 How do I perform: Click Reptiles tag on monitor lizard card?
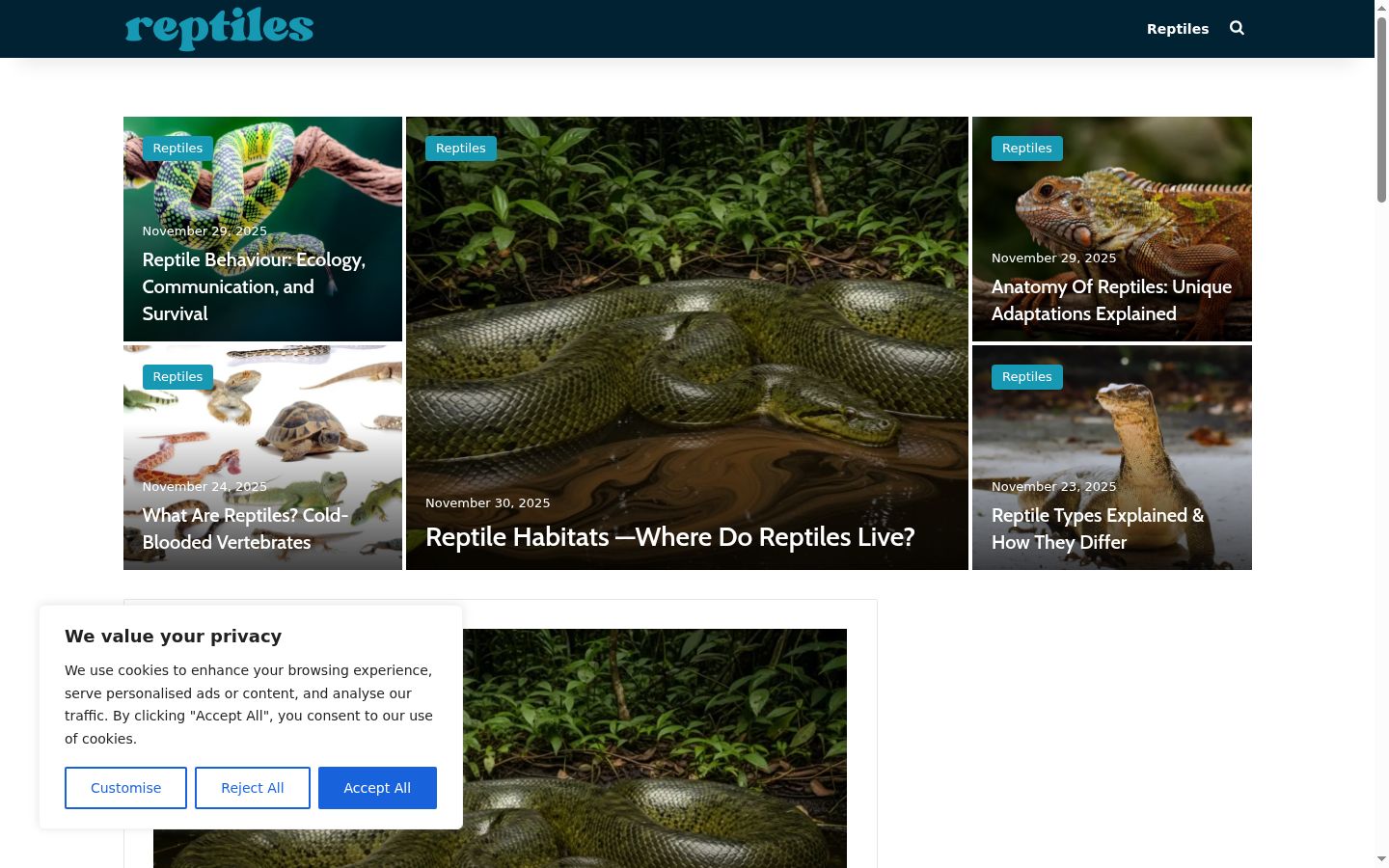[x=1027, y=377]
